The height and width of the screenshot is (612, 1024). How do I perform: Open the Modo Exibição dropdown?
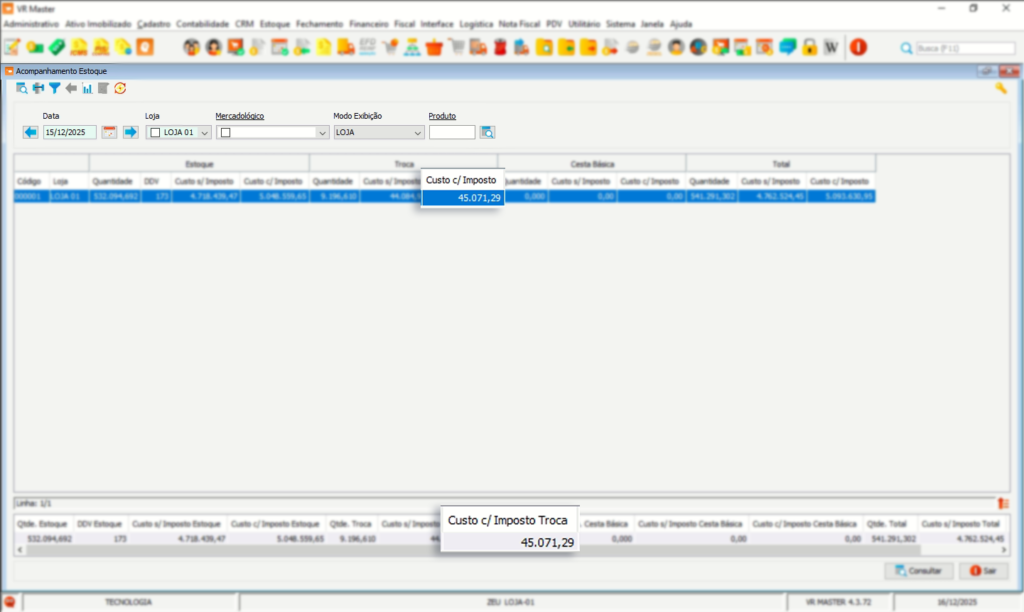(x=418, y=132)
